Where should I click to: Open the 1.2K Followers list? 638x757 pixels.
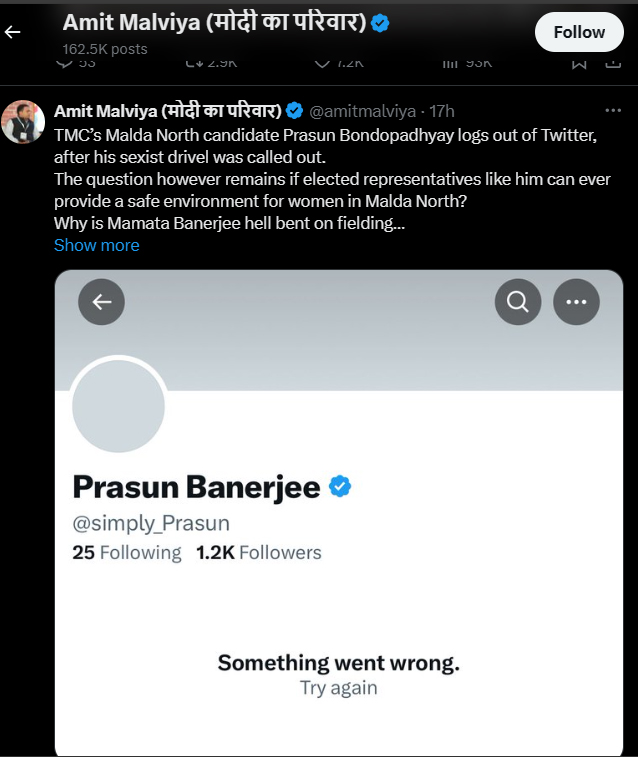point(259,553)
